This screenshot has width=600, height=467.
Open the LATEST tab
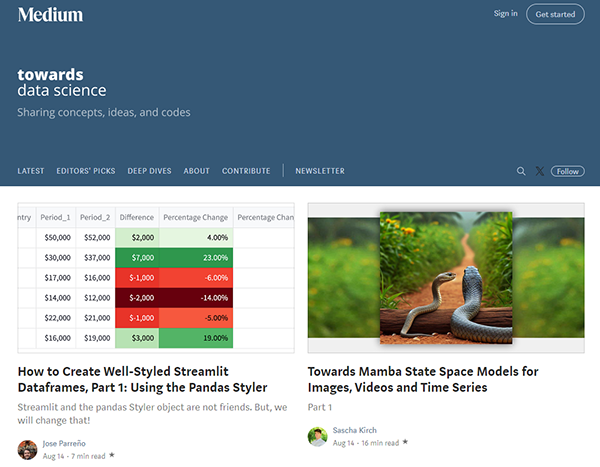31,171
